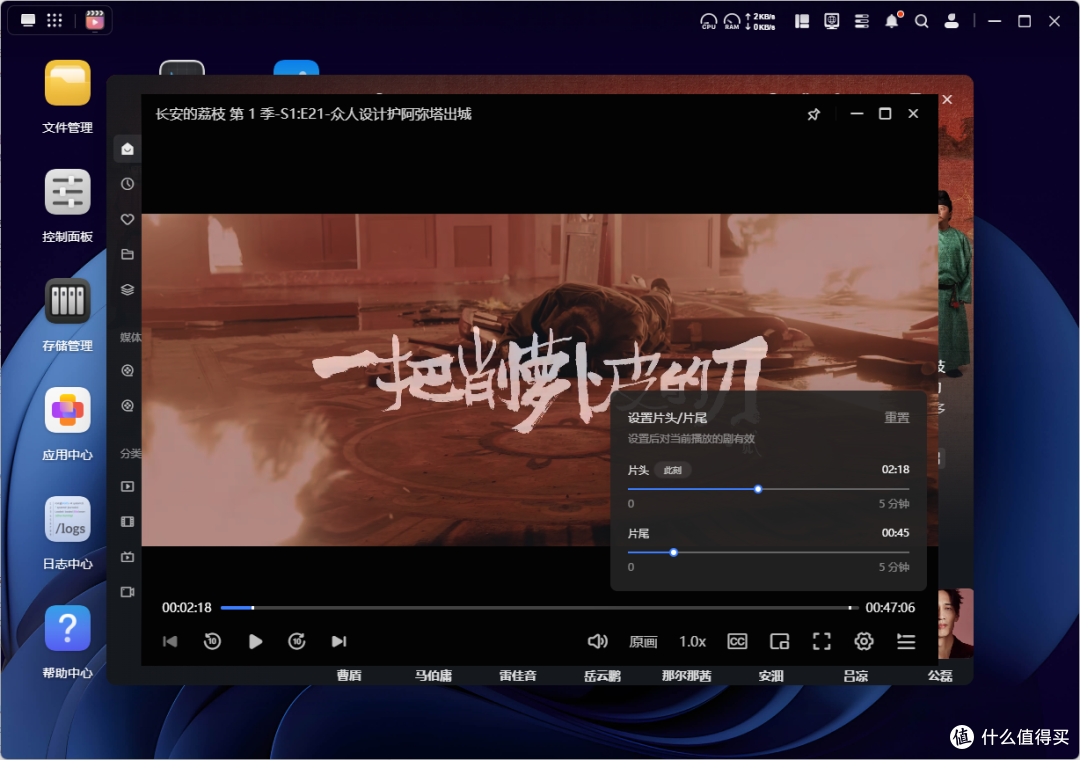
Task: Toggle CC subtitles menu
Action: 737,641
